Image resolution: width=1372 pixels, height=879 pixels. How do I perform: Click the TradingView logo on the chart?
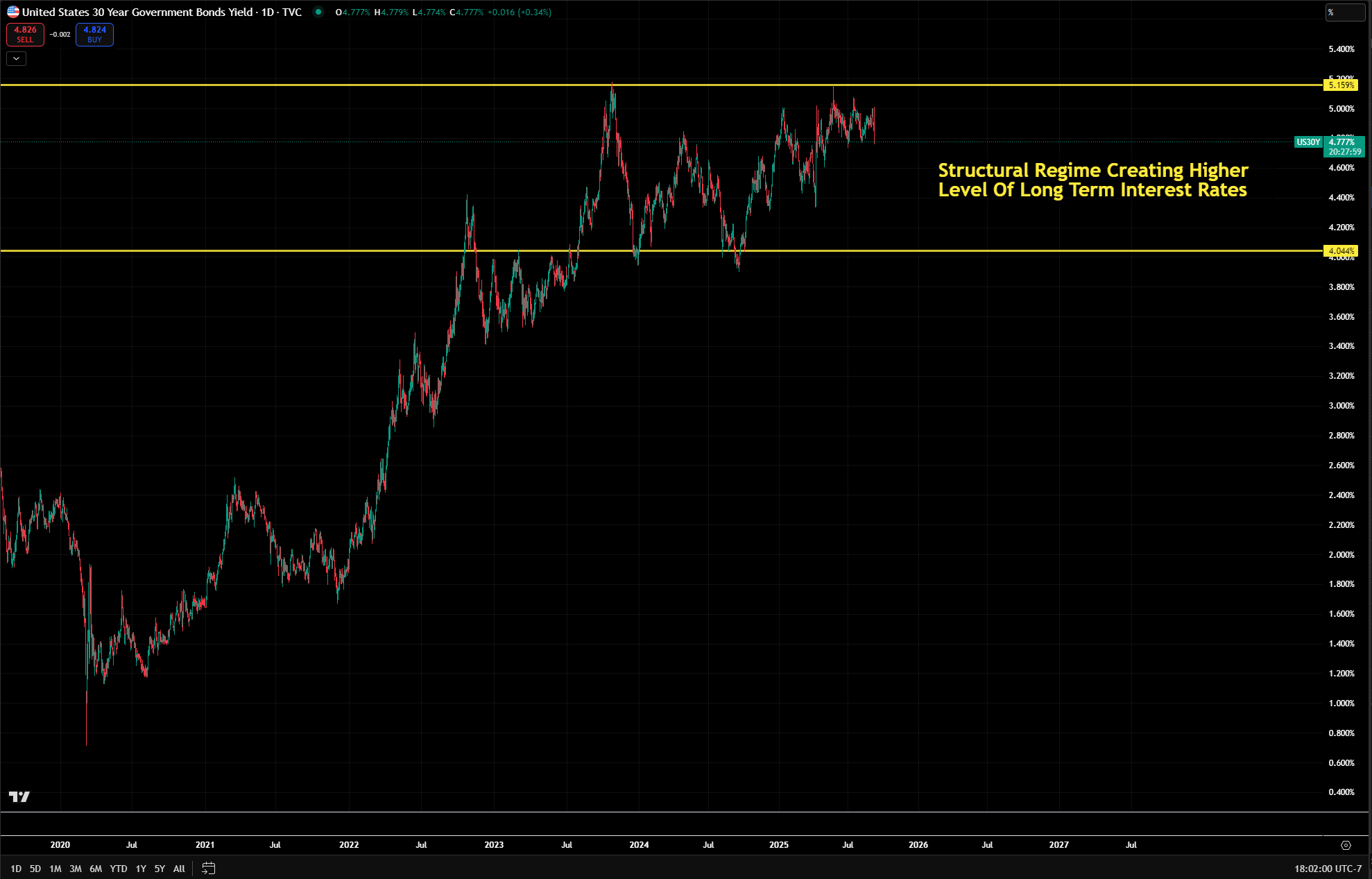coord(19,796)
